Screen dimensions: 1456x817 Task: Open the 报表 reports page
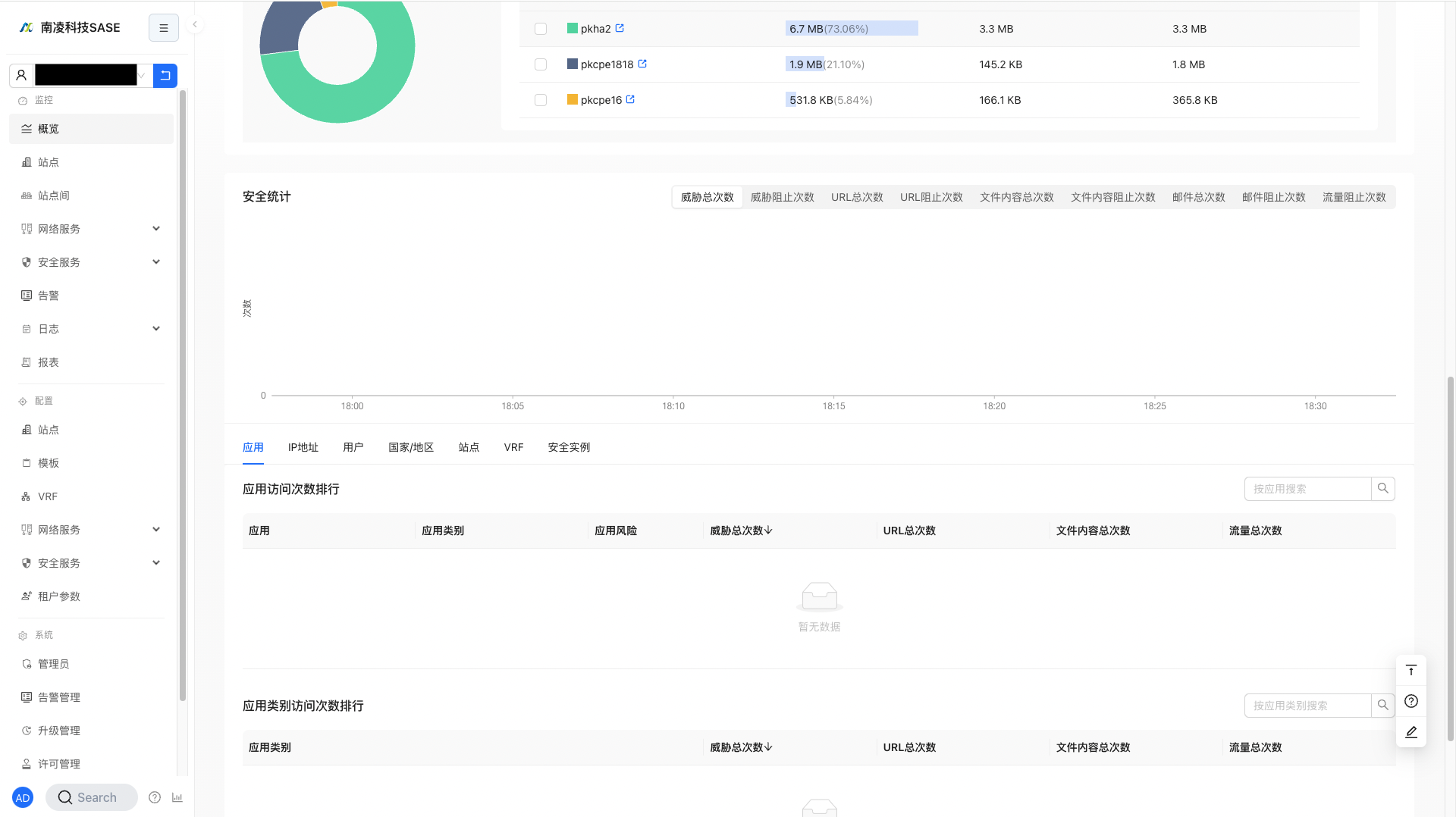coord(91,362)
